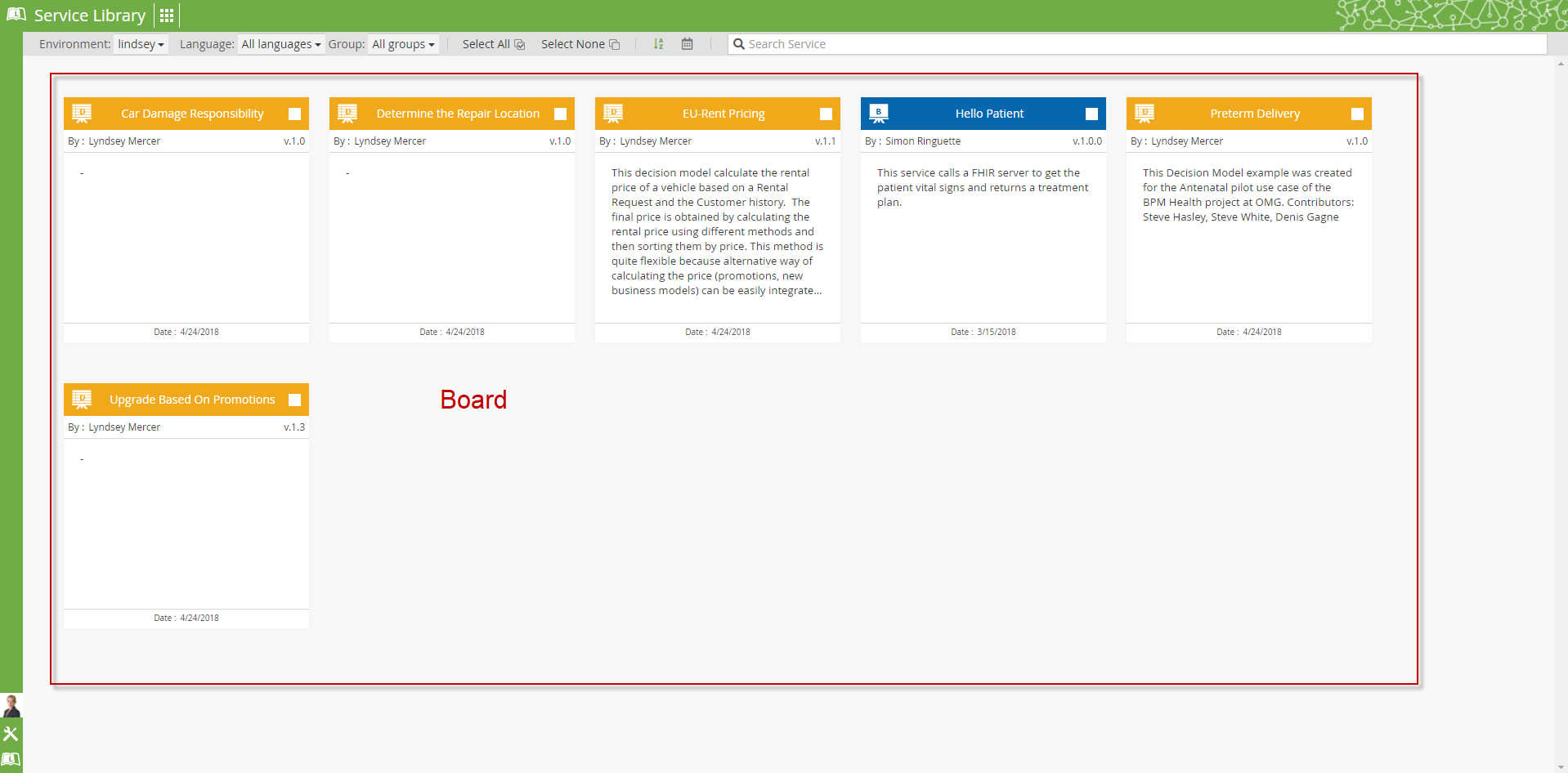Click the sort by date calendar icon
Viewport: 1568px width, 773px height.
point(688,44)
